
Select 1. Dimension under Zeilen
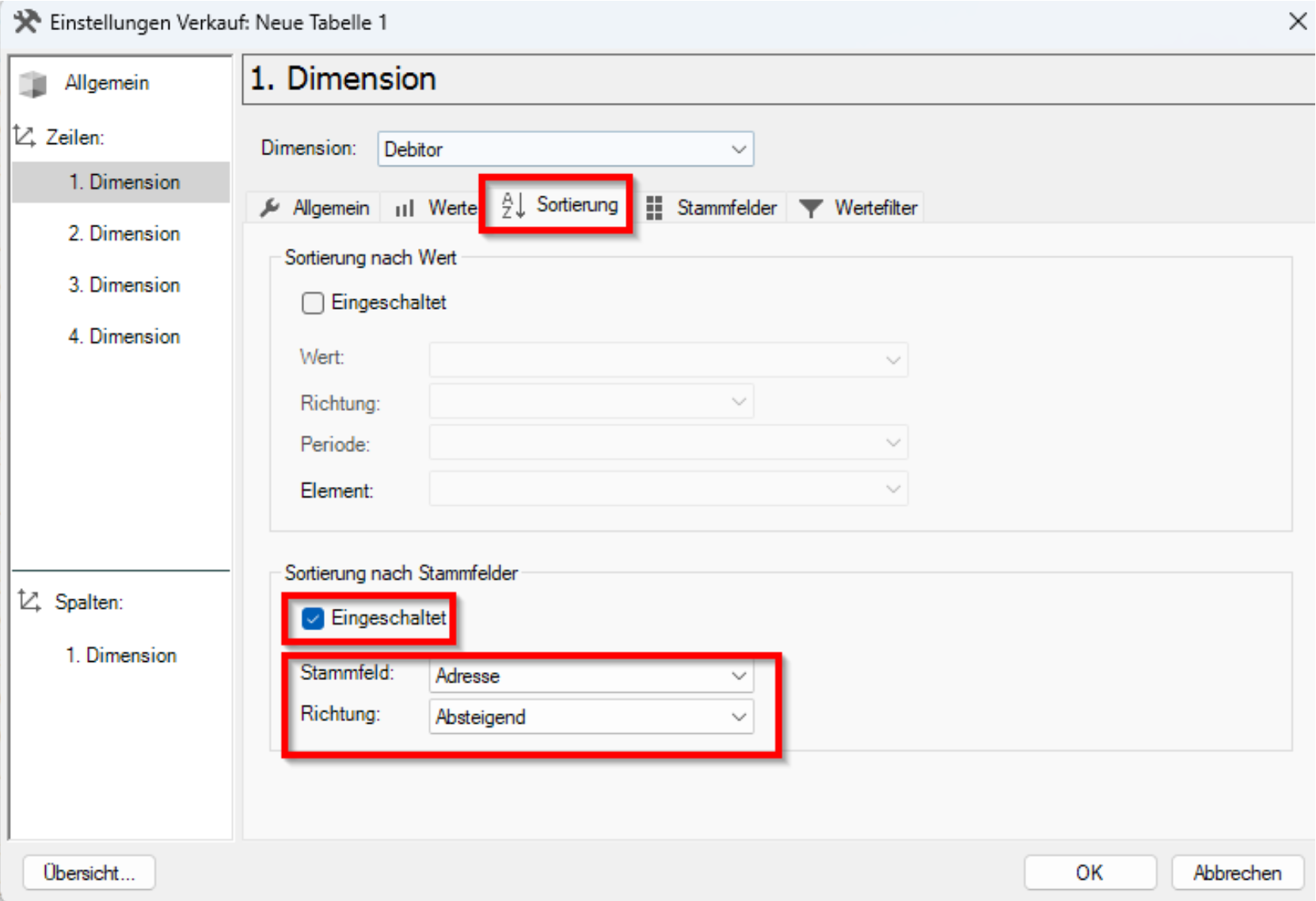pyautogui.click(x=120, y=182)
